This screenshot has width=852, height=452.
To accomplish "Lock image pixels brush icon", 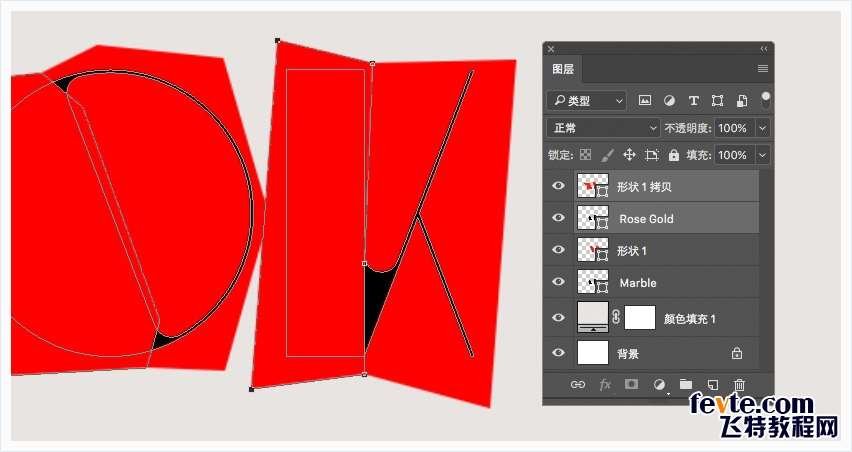I will (607, 155).
